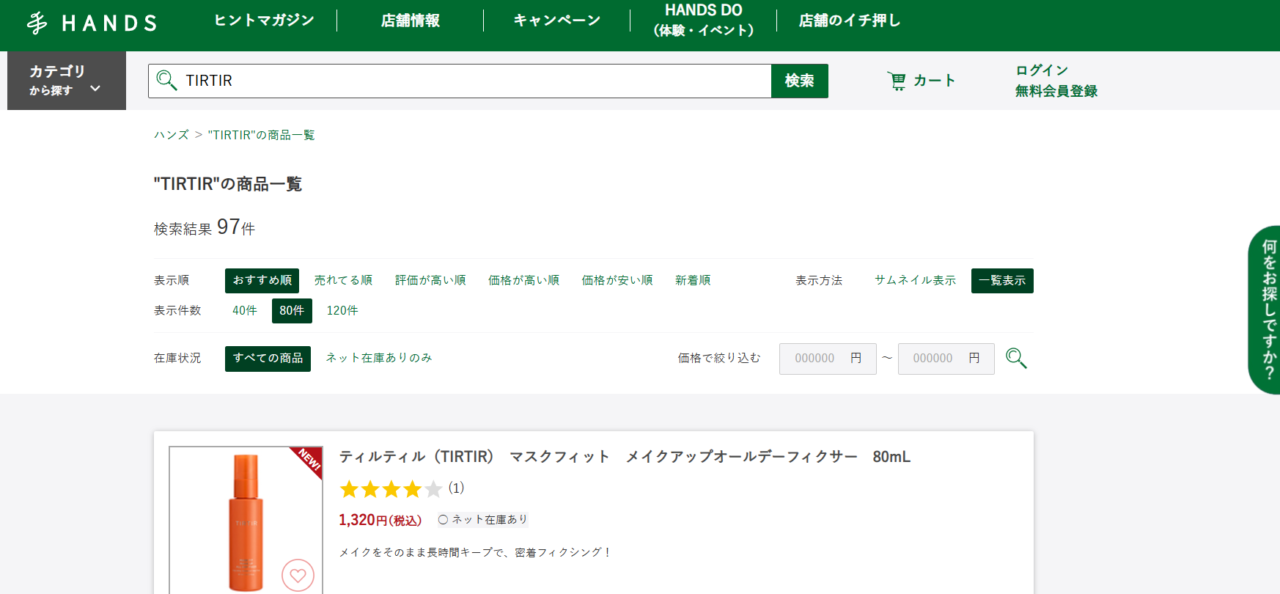Click the HANDS logo
Viewport: 1280px width, 594px height.
[91, 22]
